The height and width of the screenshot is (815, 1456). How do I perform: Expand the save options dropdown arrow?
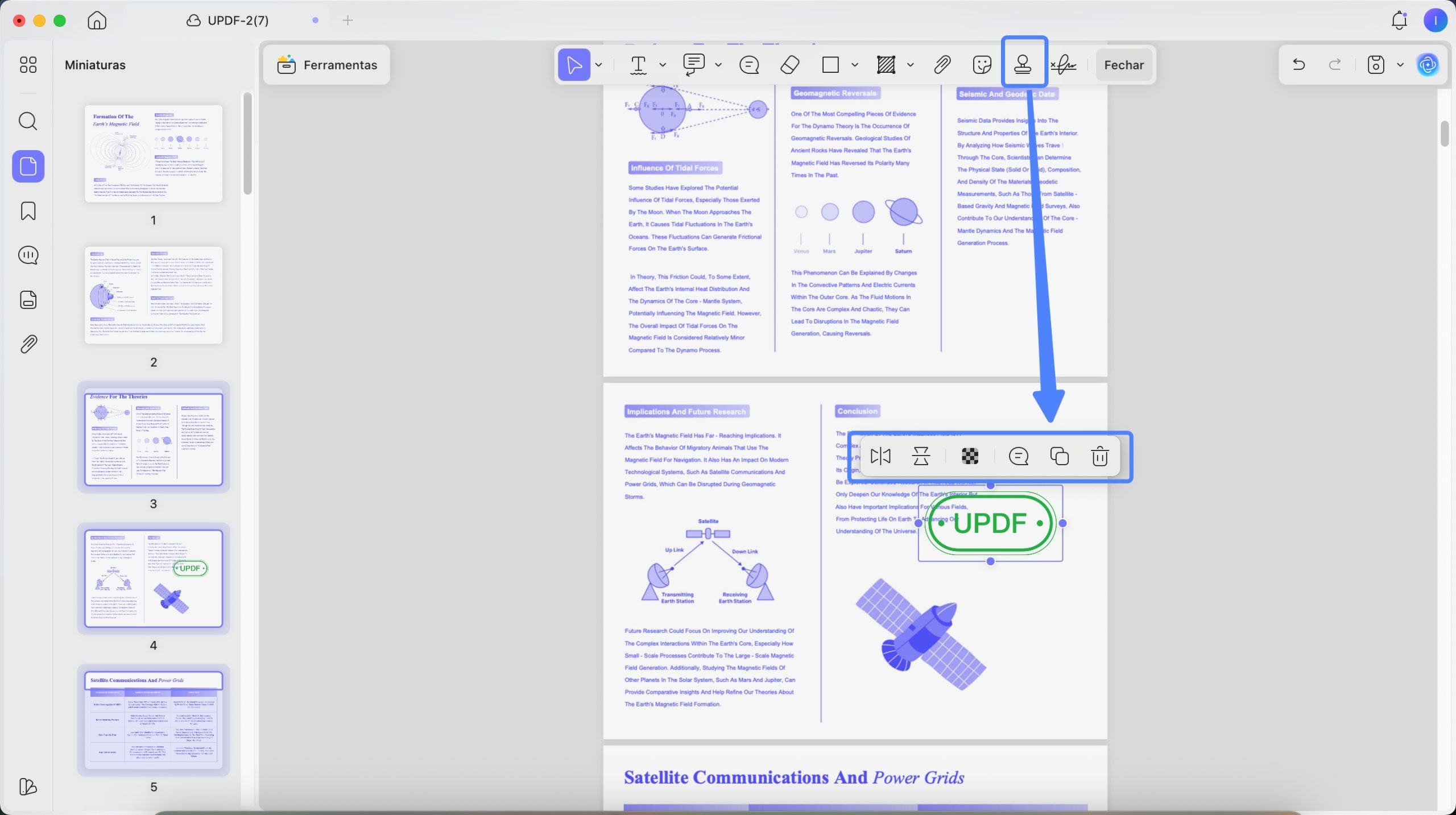[1400, 65]
